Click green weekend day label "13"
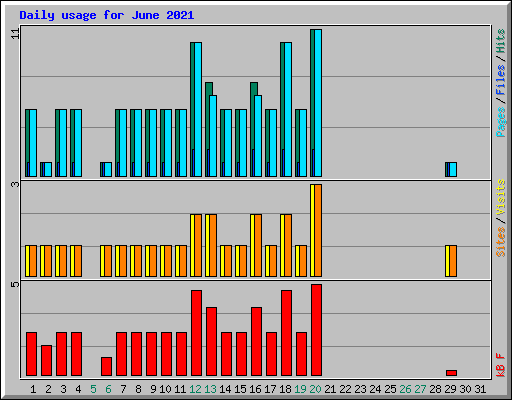512x400 pixels. click(210, 389)
